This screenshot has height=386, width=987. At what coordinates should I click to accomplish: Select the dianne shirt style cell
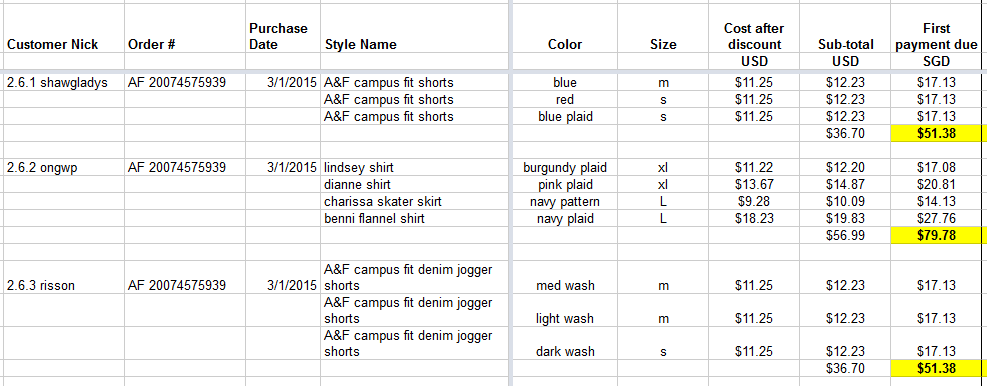click(x=415, y=184)
